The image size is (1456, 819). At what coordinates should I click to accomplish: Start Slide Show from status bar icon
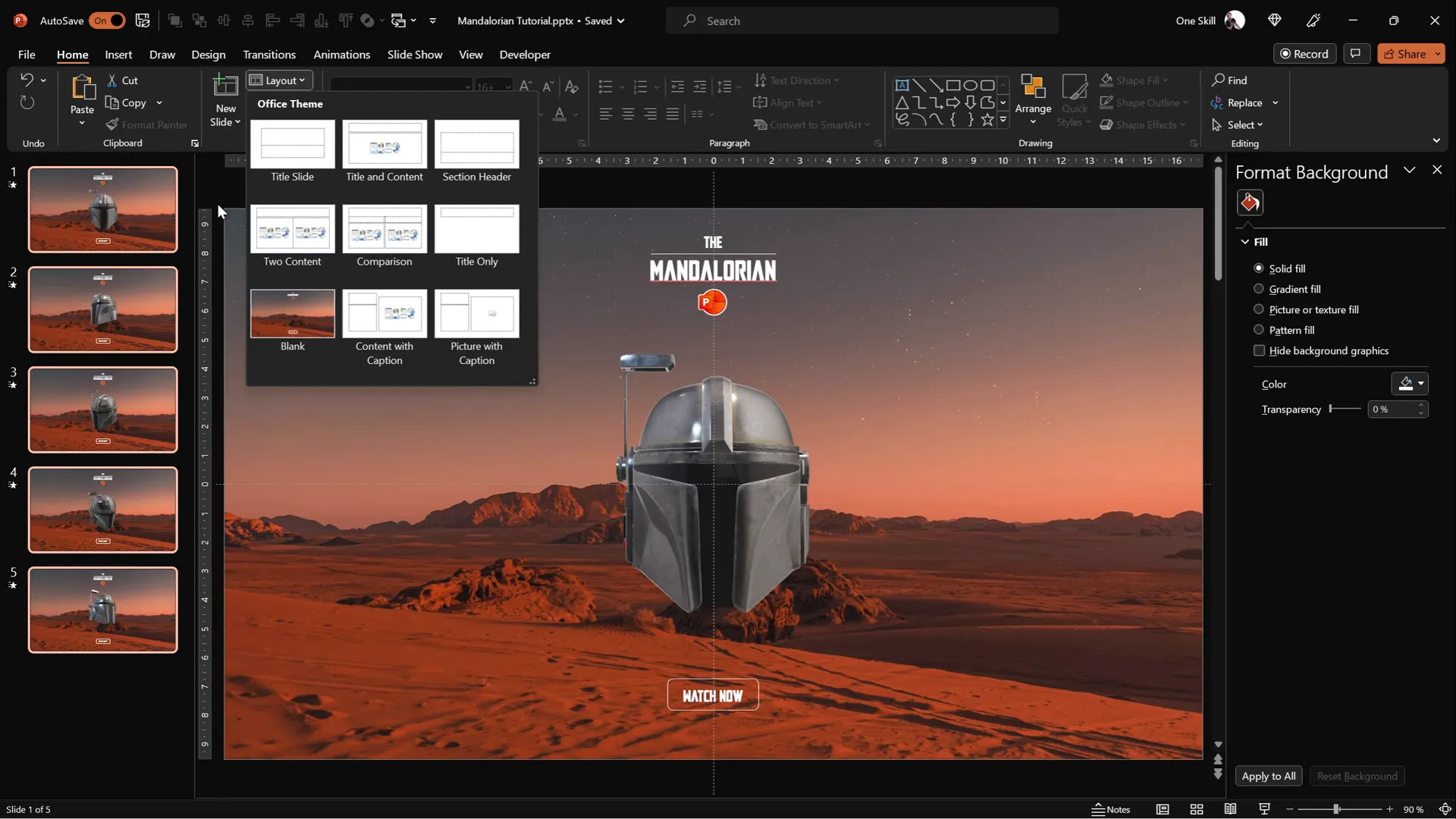pyautogui.click(x=1264, y=809)
